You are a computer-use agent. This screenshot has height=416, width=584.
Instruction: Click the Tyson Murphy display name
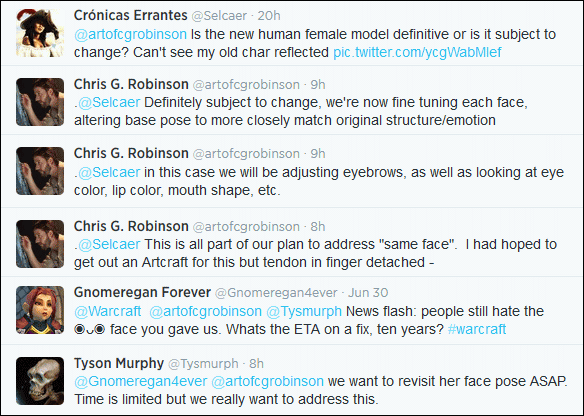[x=119, y=363]
